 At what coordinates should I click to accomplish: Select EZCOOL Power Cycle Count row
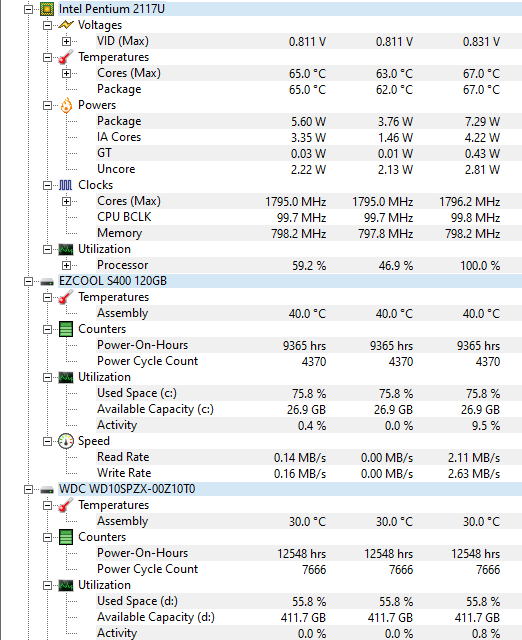point(309,361)
